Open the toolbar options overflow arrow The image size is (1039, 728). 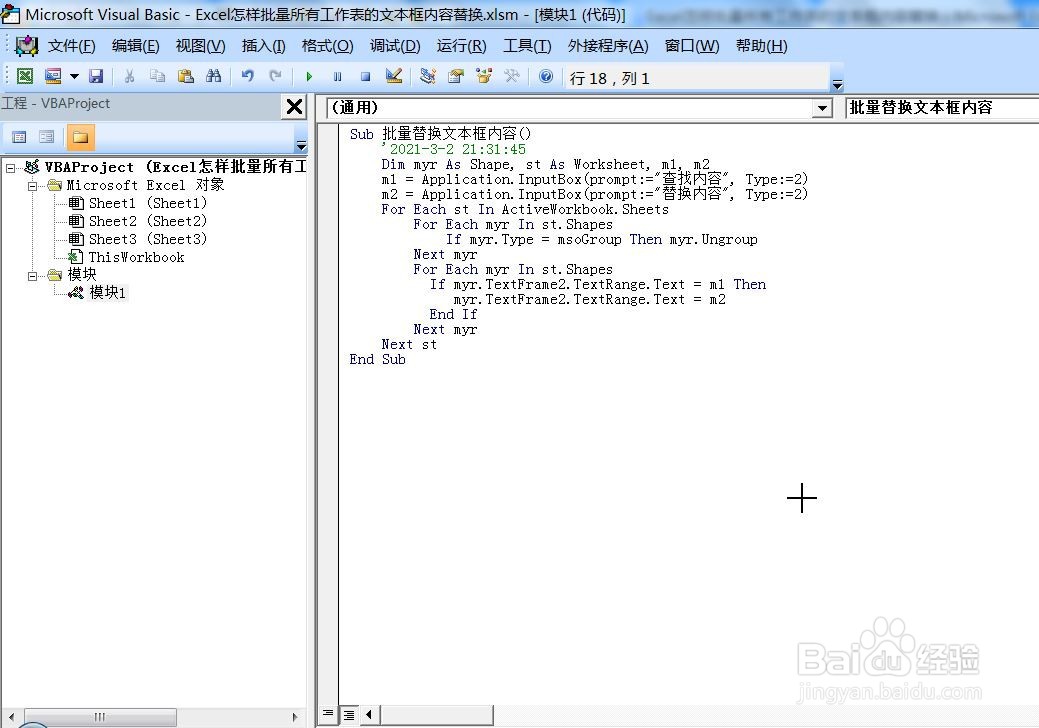[838, 84]
